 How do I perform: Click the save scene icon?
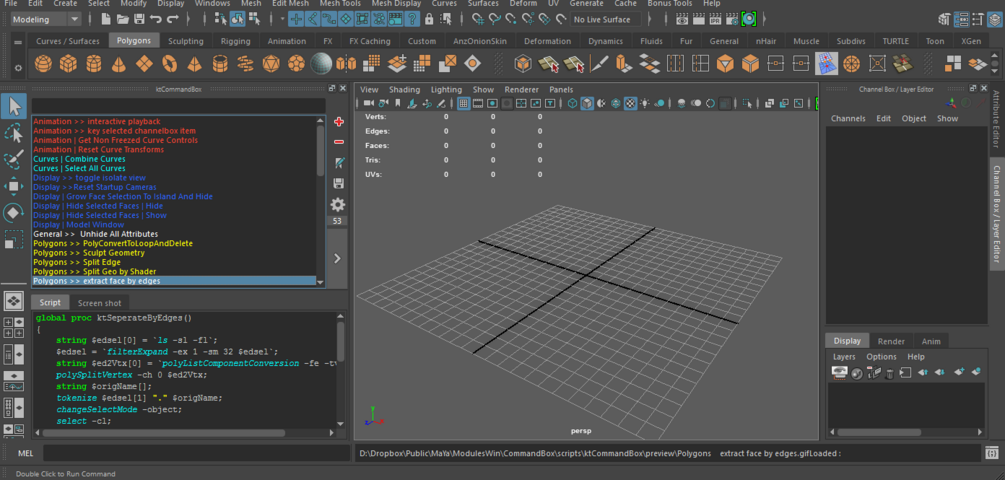pos(138,19)
